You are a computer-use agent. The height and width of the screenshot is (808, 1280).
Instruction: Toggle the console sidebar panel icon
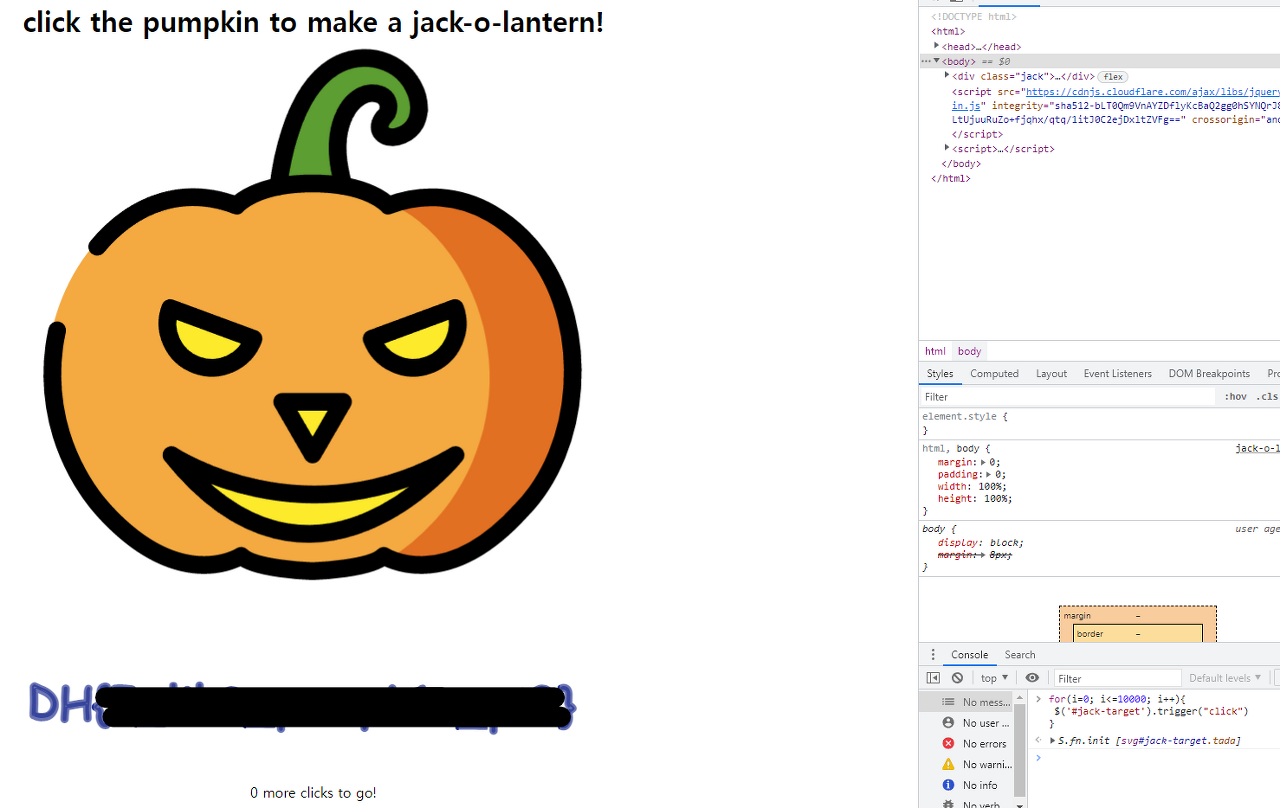pos(933,678)
